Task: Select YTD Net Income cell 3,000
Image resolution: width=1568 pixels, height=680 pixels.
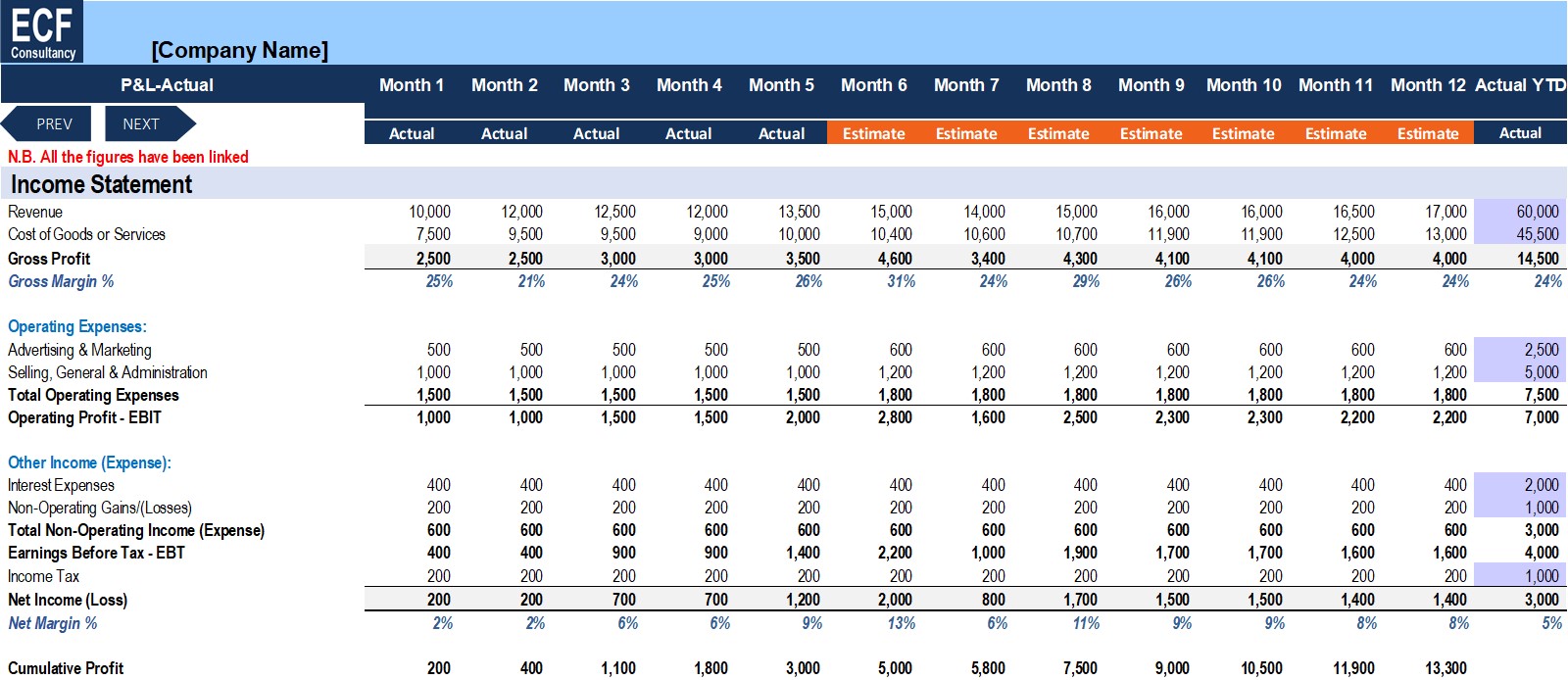Action: tap(1541, 600)
